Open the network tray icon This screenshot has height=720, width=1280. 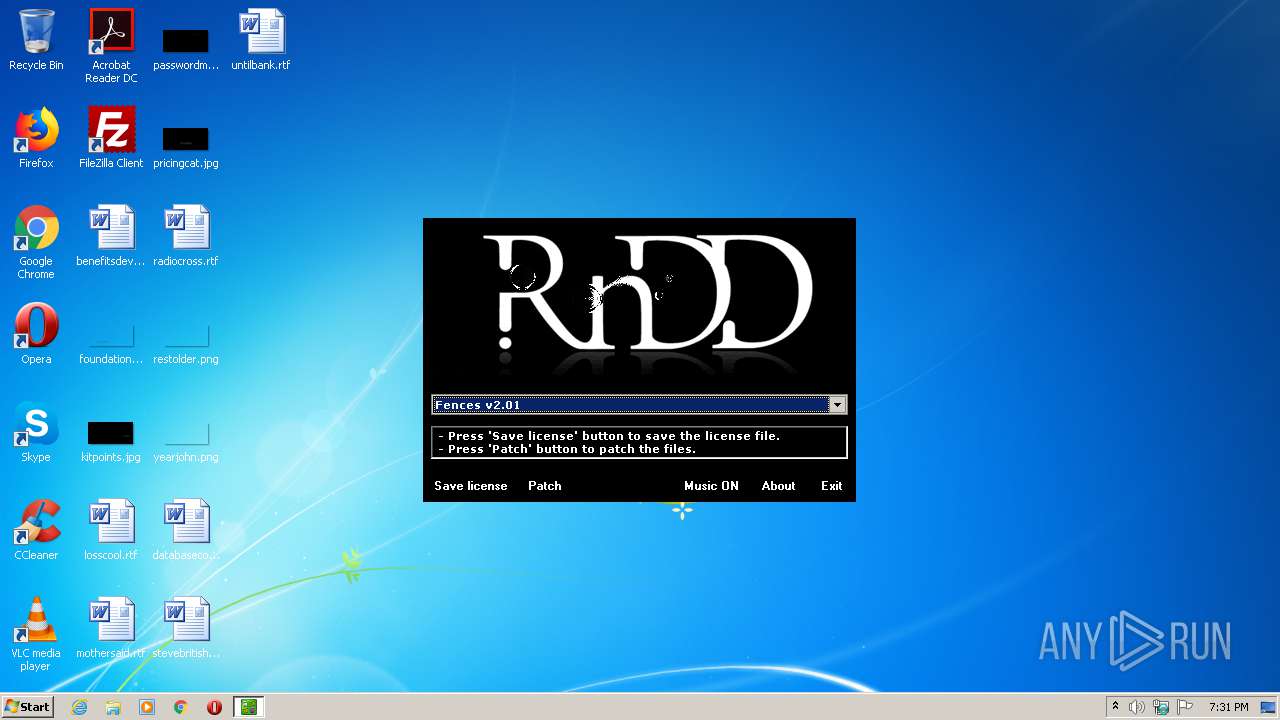click(x=1161, y=707)
